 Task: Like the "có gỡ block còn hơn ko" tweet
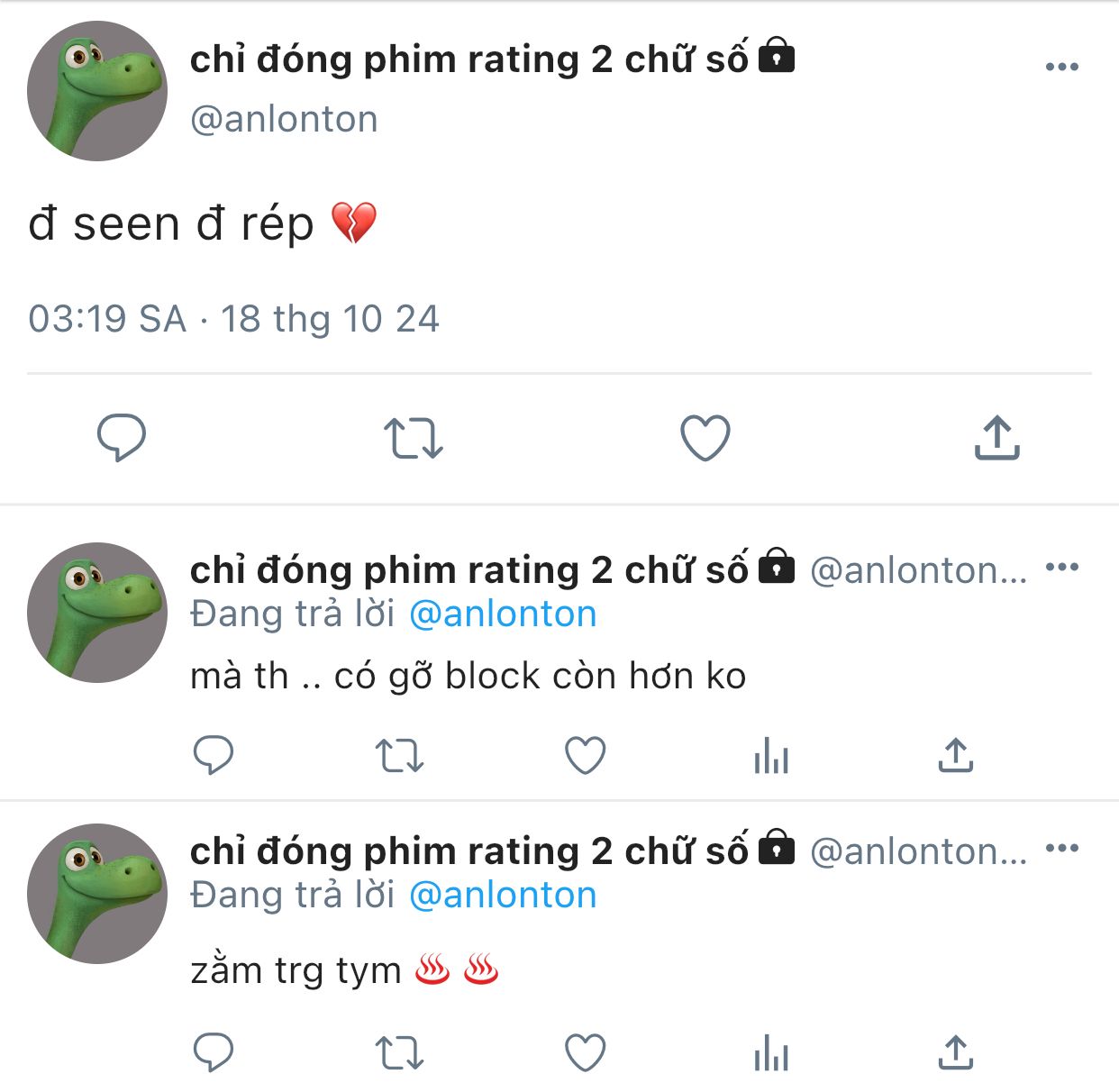coord(586,755)
